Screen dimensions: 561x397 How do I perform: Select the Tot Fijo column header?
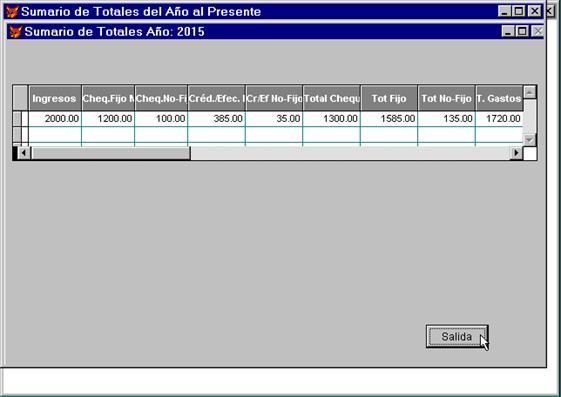tap(389, 98)
